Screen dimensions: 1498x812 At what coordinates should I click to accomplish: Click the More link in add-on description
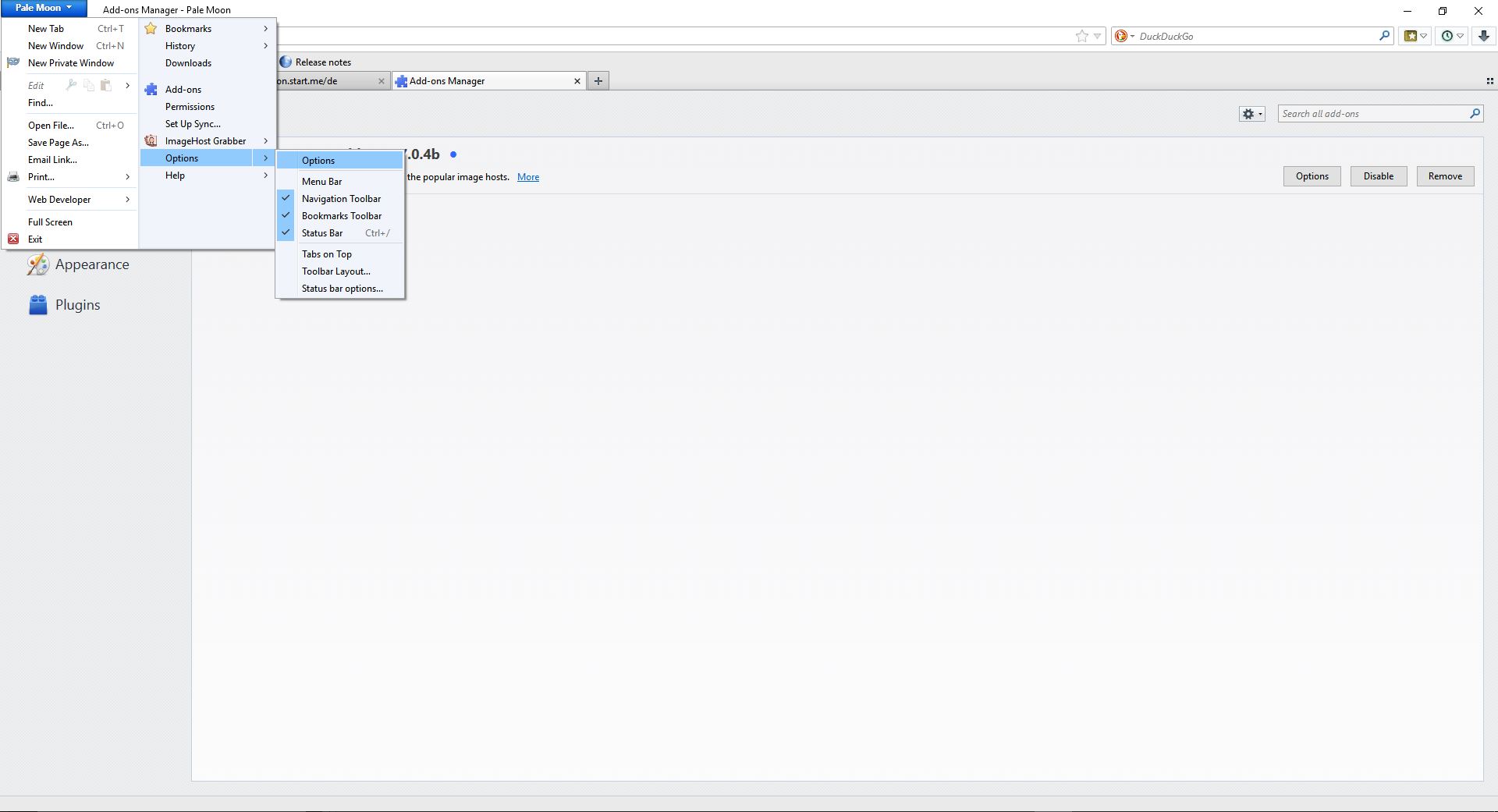528,177
